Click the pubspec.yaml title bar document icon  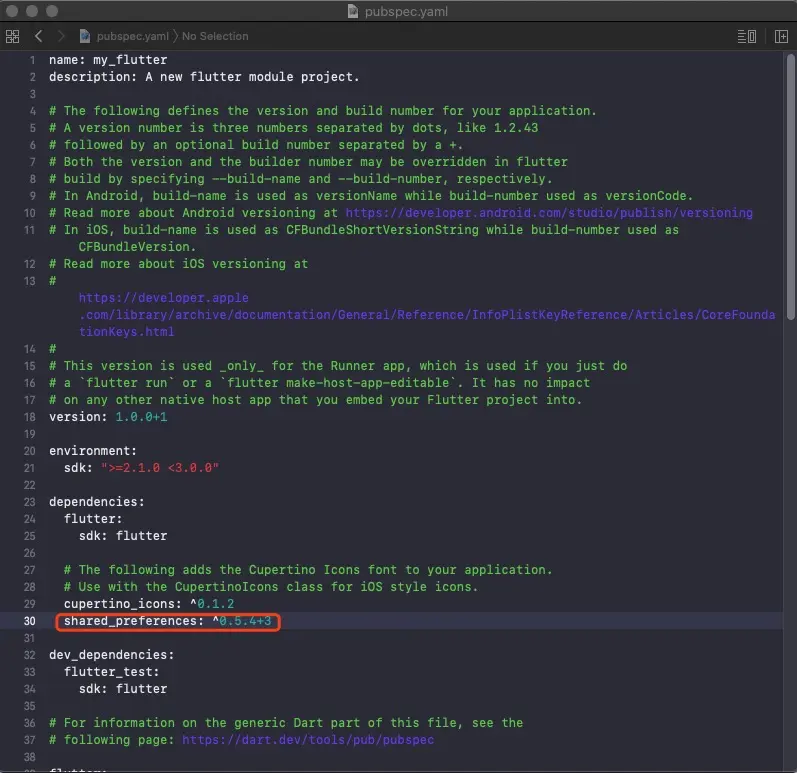pyautogui.click(x=353, y=11)
